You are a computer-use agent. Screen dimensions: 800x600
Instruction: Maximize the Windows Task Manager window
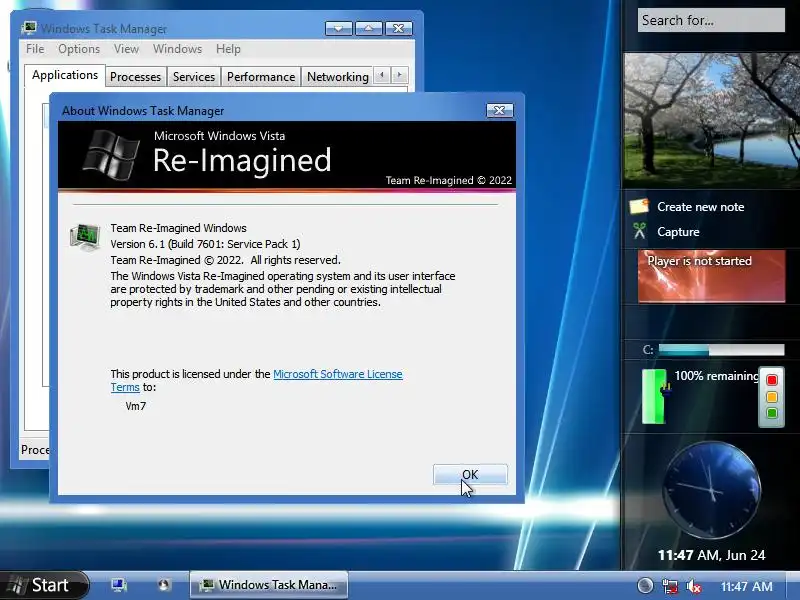[368, 28]
